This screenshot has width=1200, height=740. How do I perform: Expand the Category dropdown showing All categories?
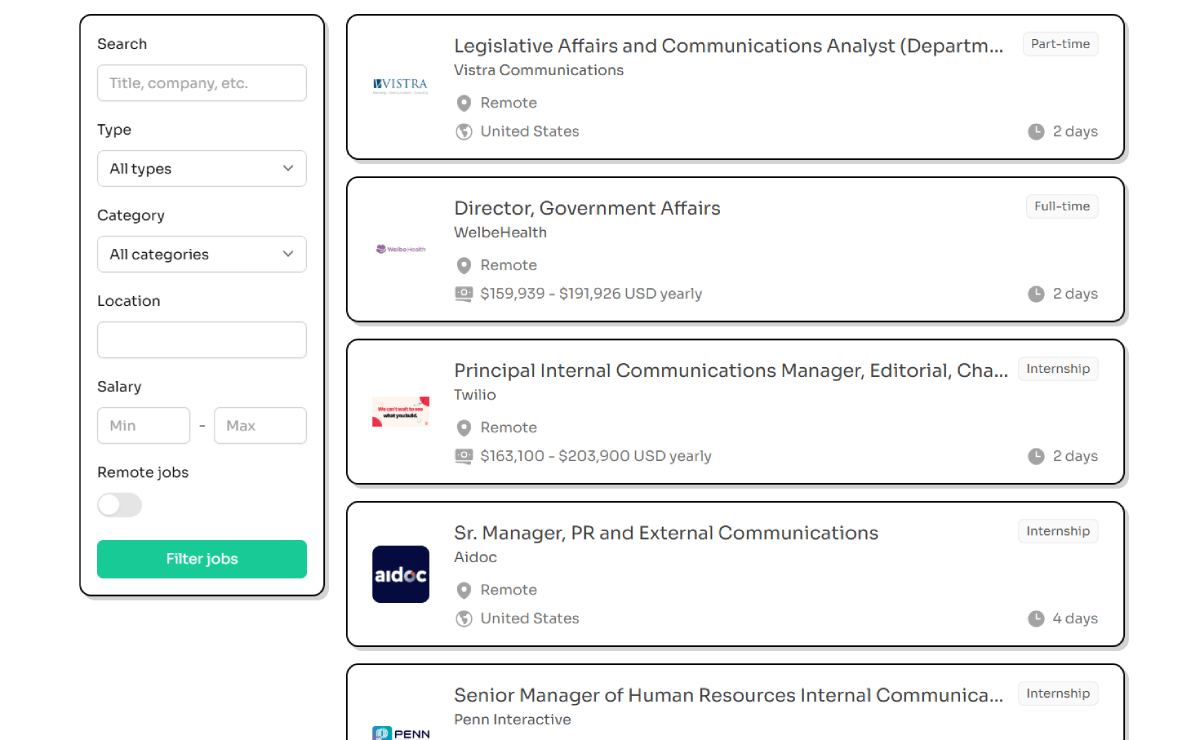point(202,254)
